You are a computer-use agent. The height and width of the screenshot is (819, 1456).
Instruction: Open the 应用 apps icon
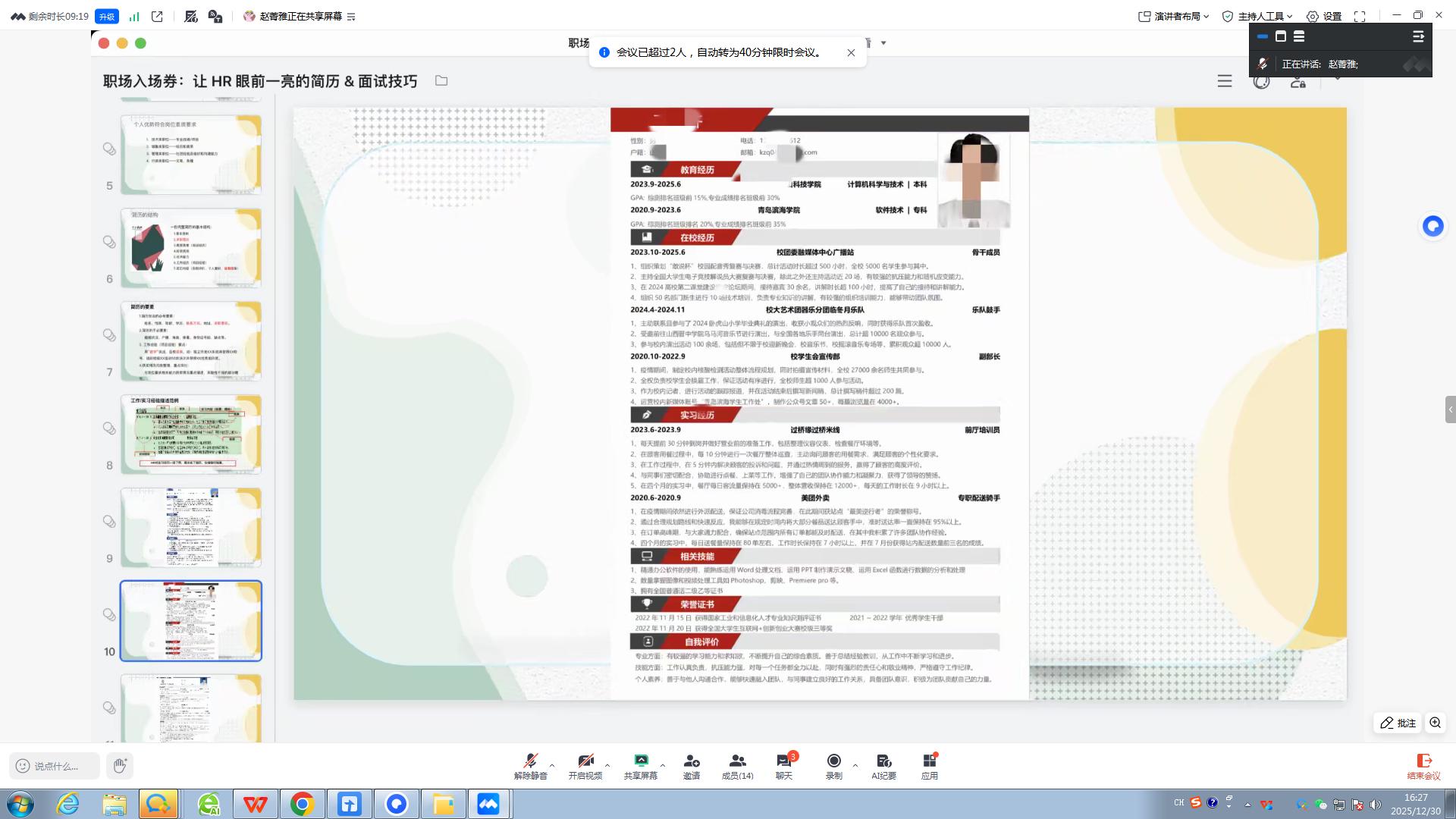tap(929, 765)
